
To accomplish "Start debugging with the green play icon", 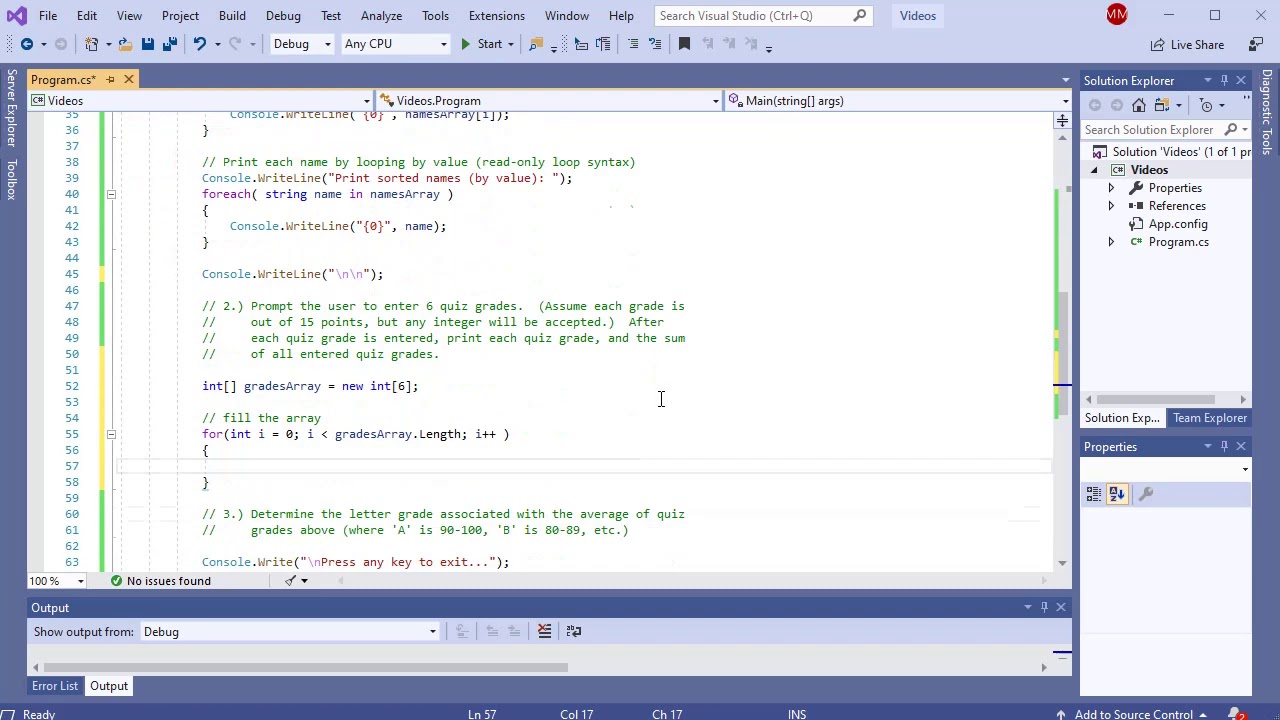I will click(465, 44).
